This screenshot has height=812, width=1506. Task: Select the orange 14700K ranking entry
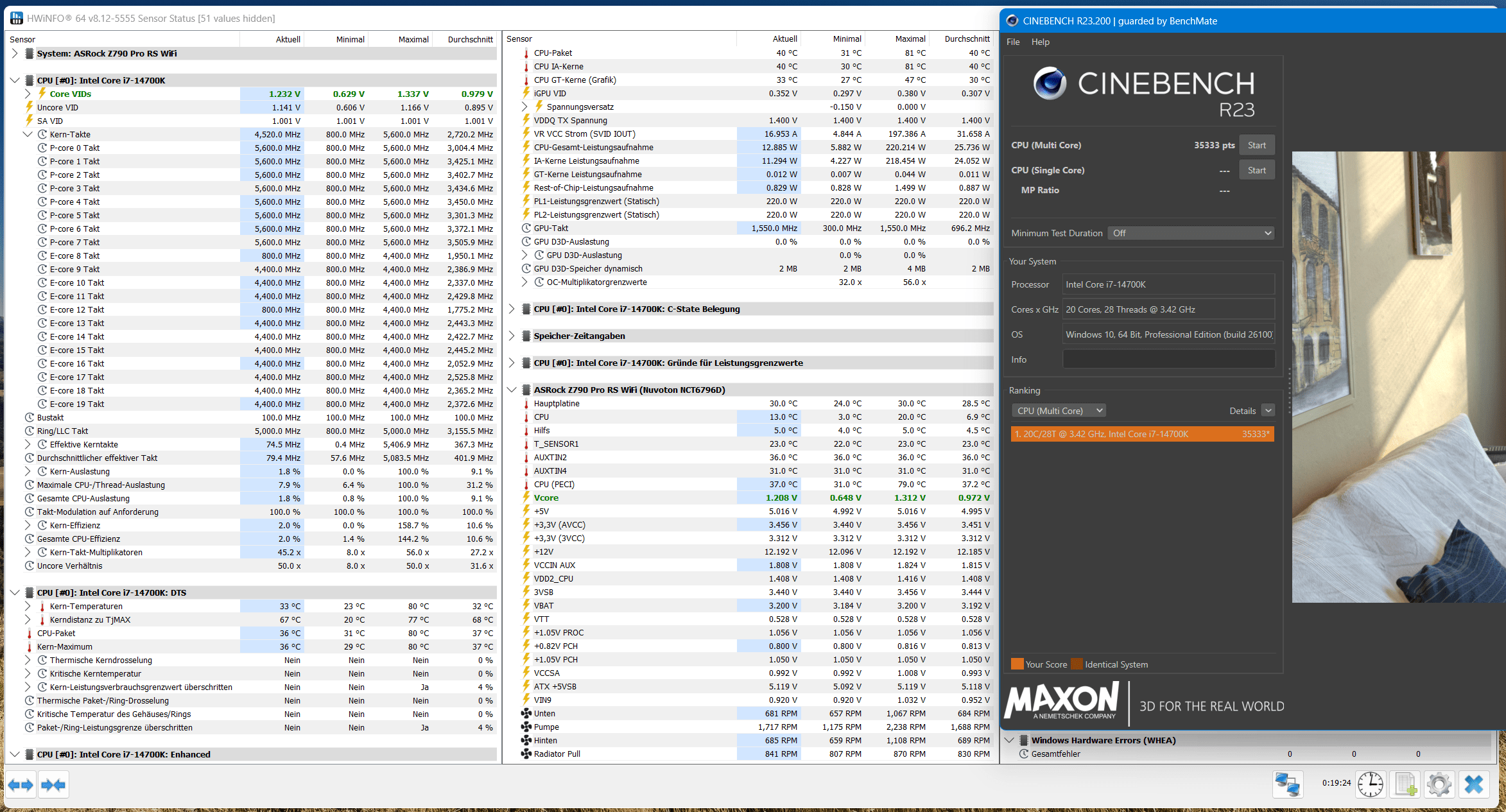coord(1142,434)
